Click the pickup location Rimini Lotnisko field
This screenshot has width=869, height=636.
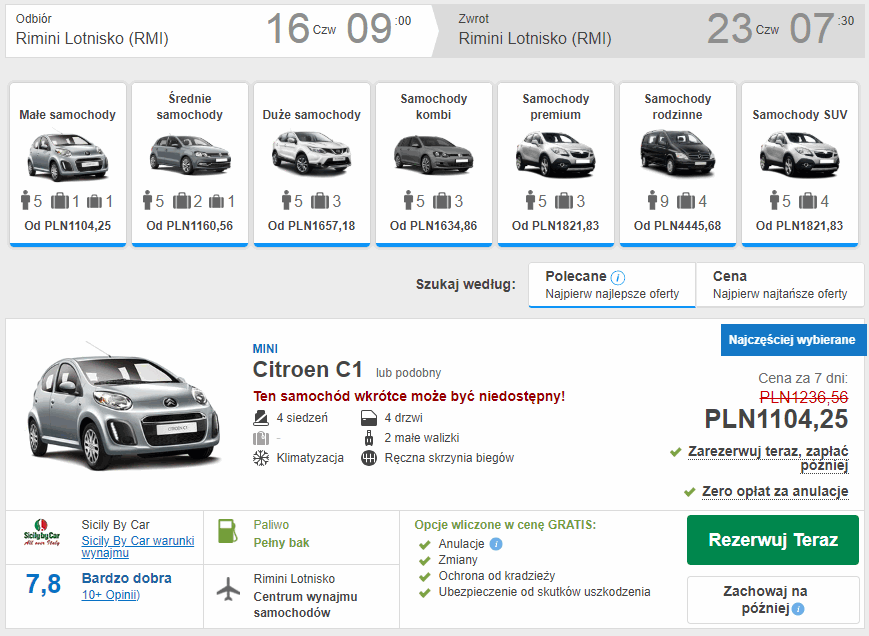pos(93,39)
